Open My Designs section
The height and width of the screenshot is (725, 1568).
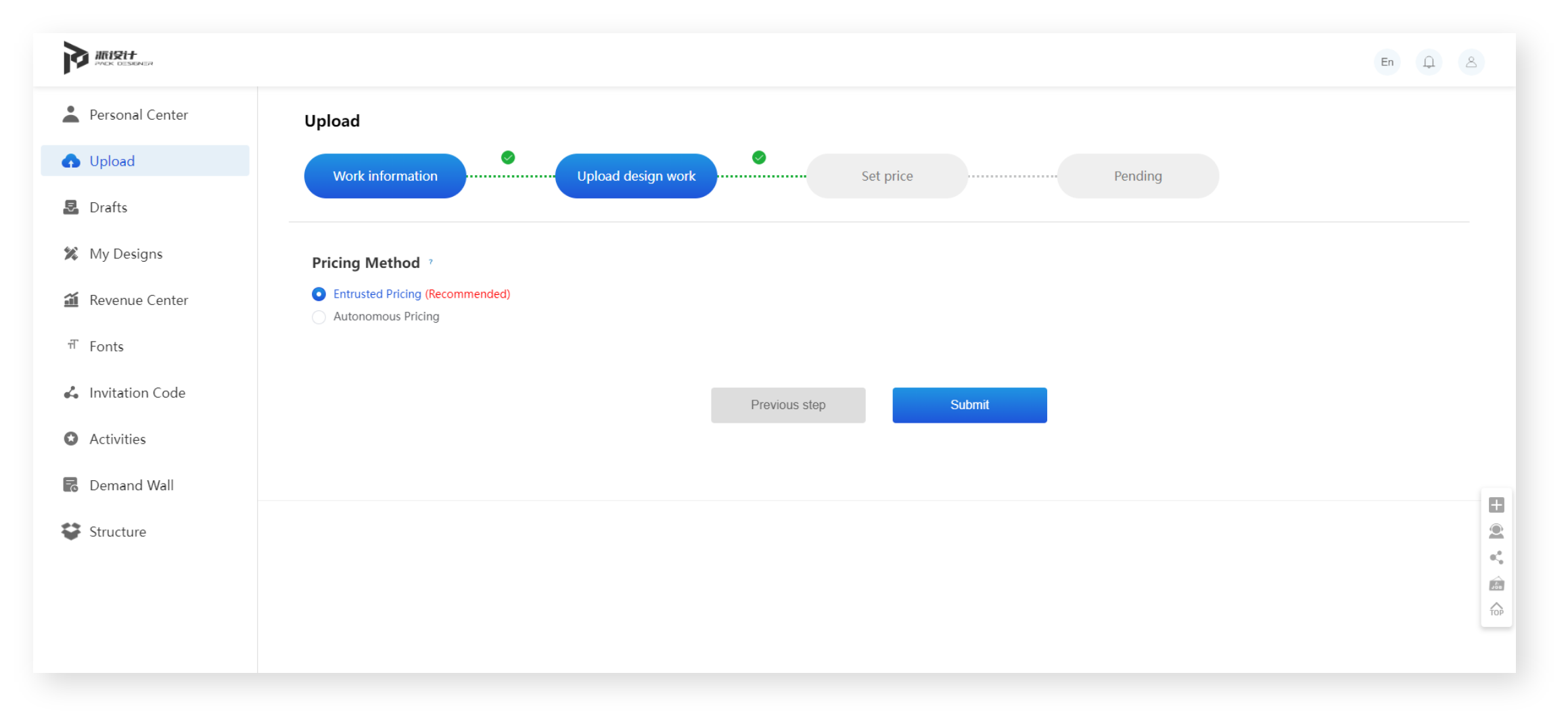click(x=145, y=254)
